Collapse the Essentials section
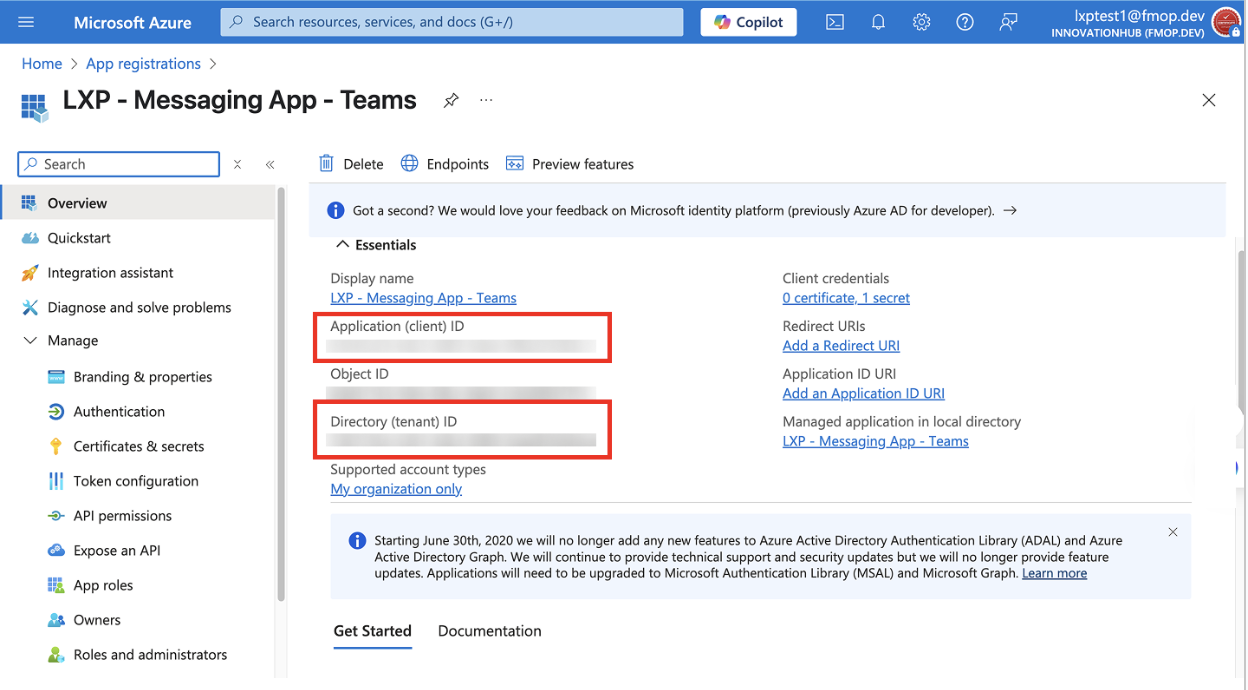1248x690 pixels. click(376, 245)
